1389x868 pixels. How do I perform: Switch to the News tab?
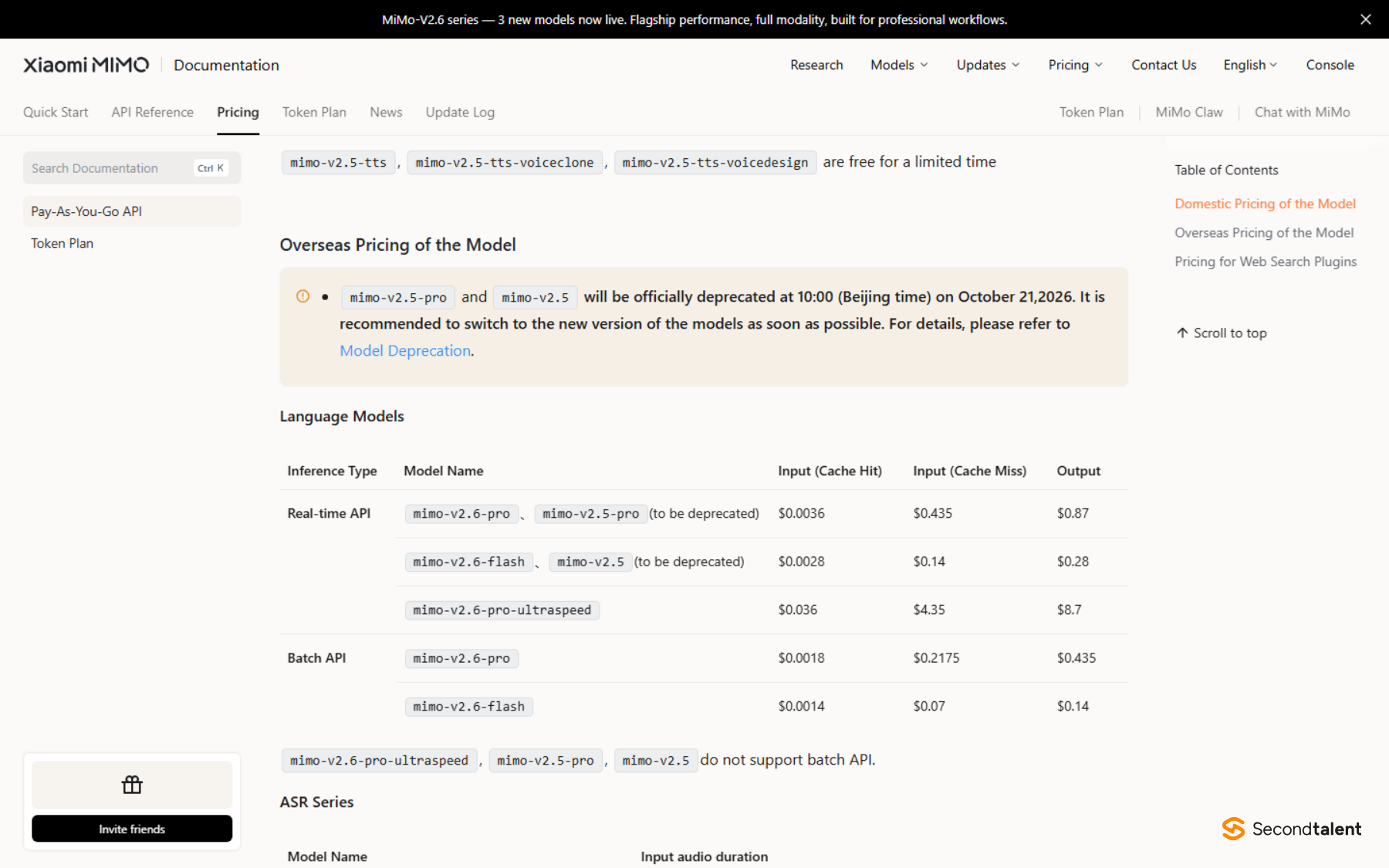pos(386,112)
